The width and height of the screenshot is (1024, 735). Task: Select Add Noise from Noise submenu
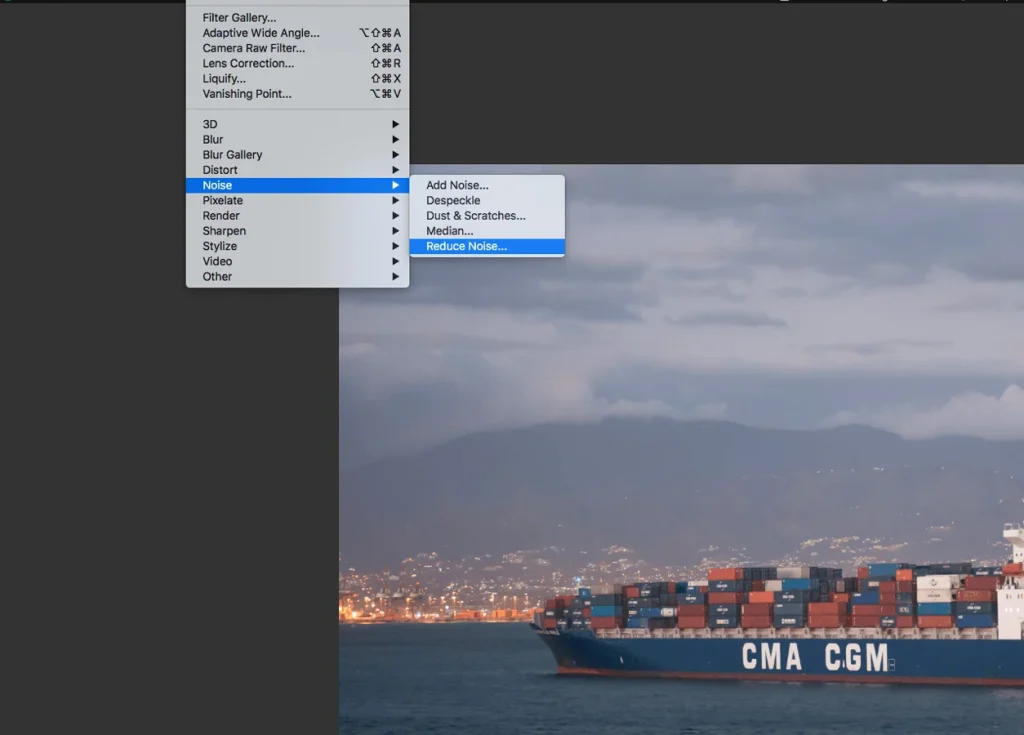click(x=487, y=186)
